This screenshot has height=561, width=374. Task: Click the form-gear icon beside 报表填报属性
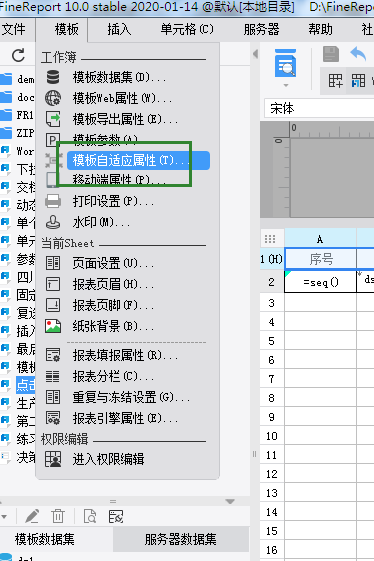(x=53, y=355)
